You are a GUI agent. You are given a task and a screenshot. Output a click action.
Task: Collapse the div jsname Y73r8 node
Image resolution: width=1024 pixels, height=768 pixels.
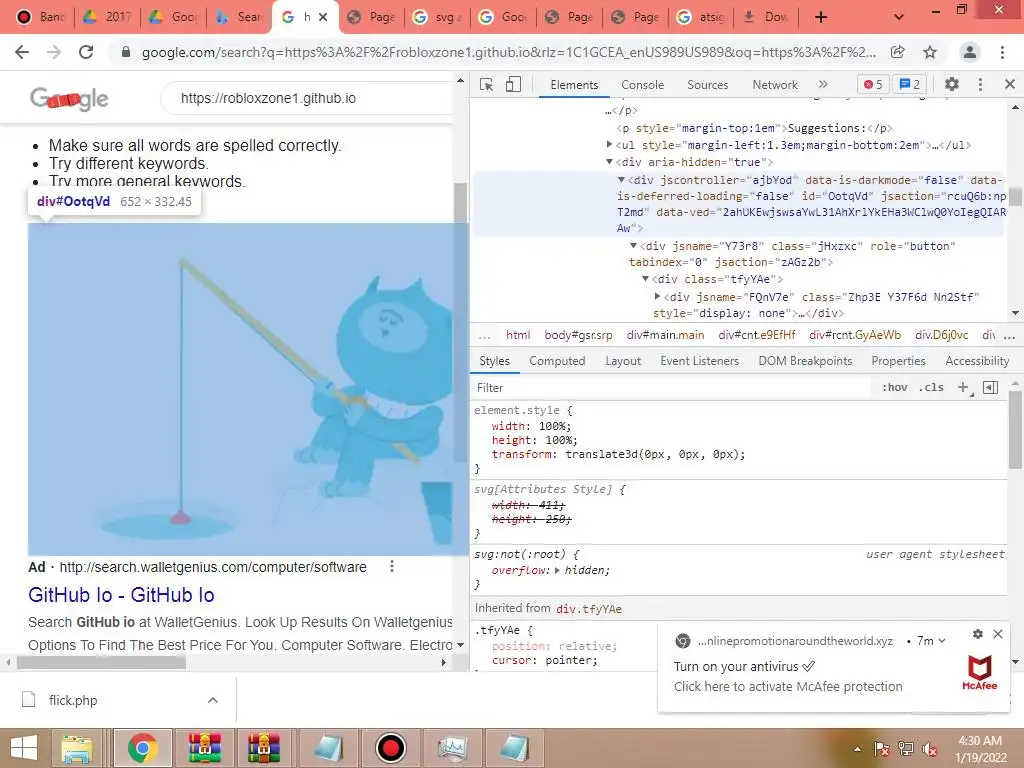tap(633, 246)
